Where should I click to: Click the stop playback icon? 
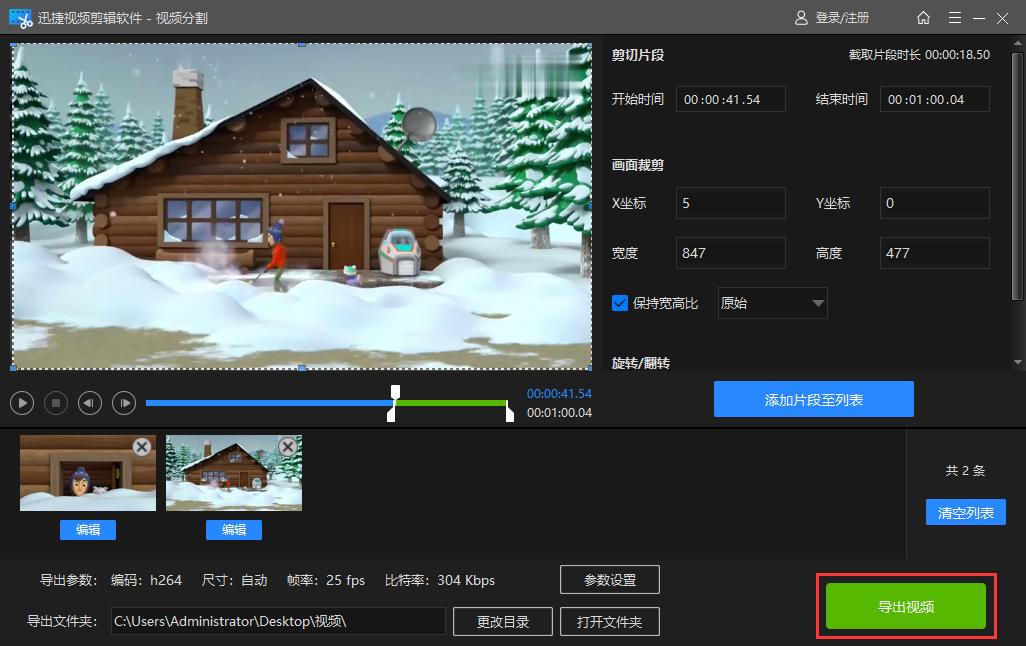56,402
